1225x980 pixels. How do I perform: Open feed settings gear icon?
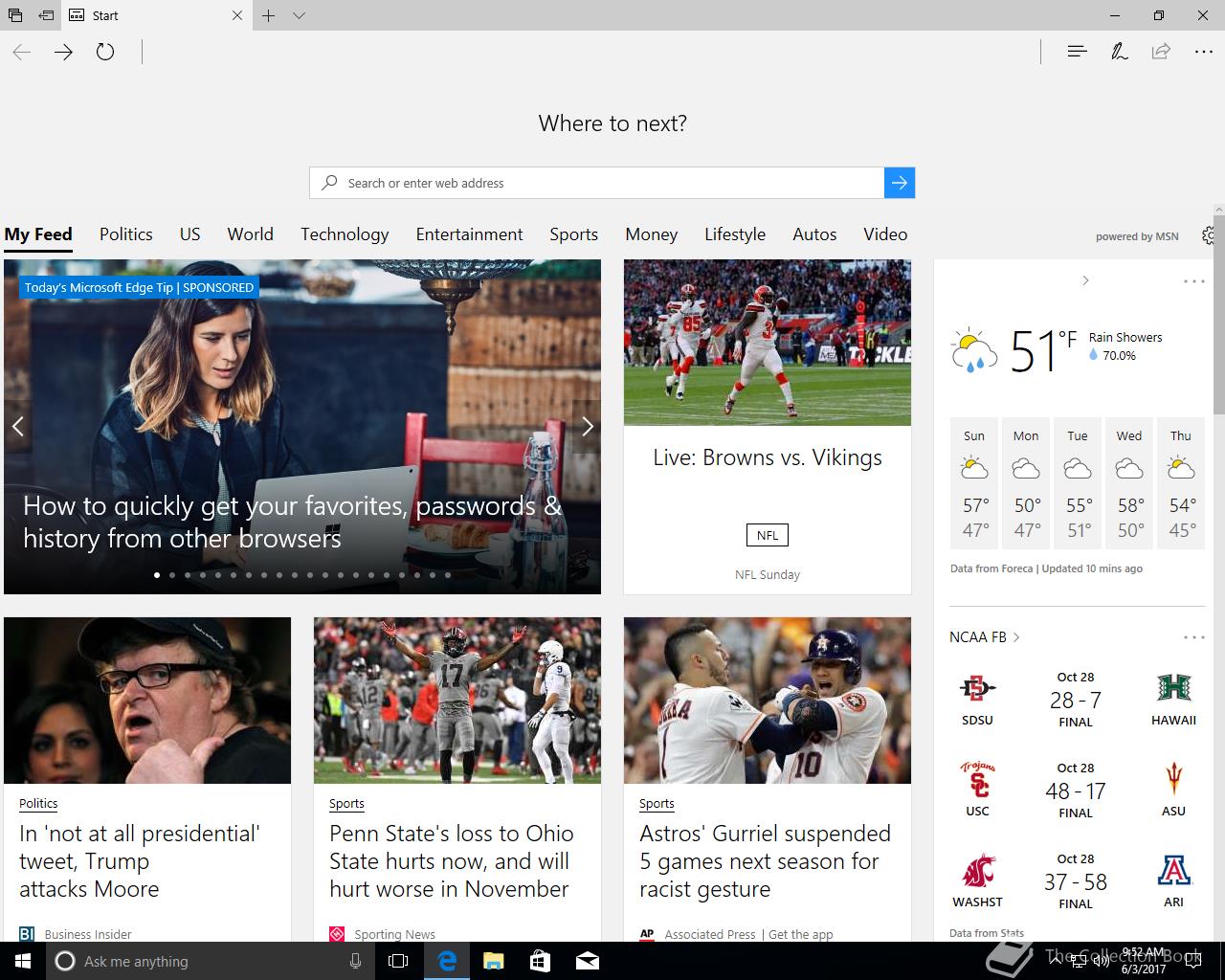(1208, 235)
